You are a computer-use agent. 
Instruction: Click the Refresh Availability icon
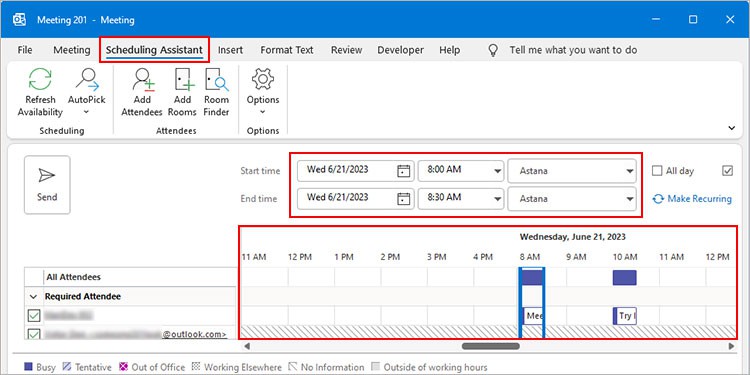click(x=40, y=79)
